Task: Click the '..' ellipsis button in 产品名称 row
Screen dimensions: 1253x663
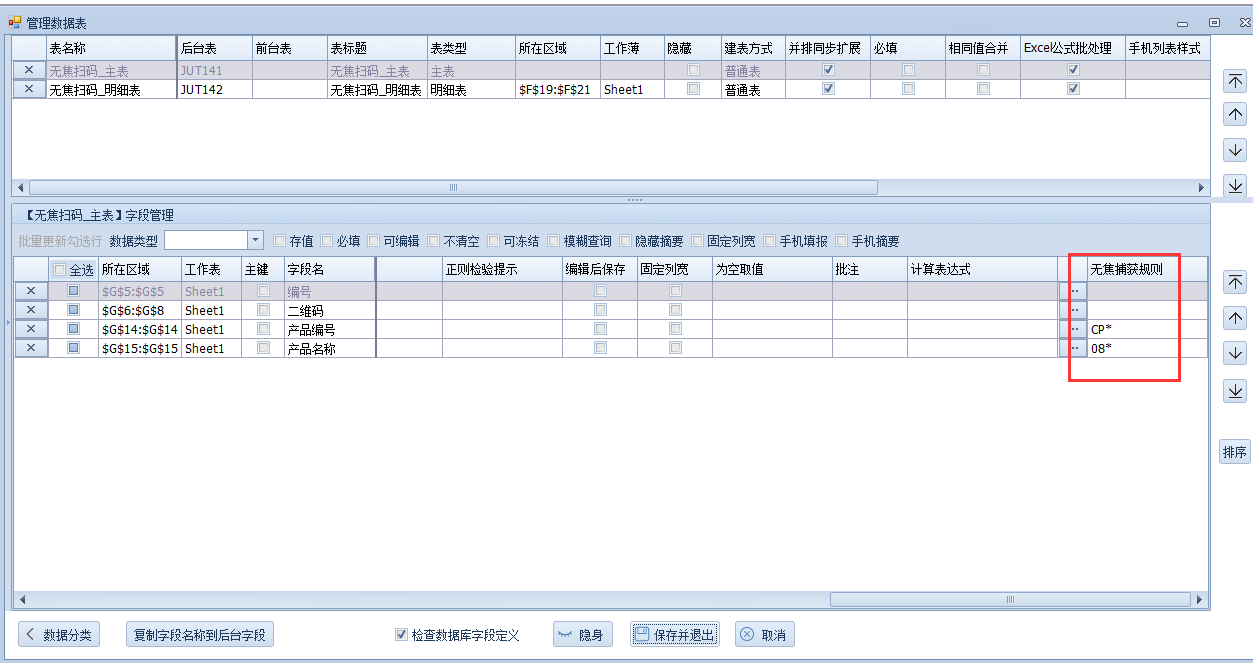Action: point(1074,348)
